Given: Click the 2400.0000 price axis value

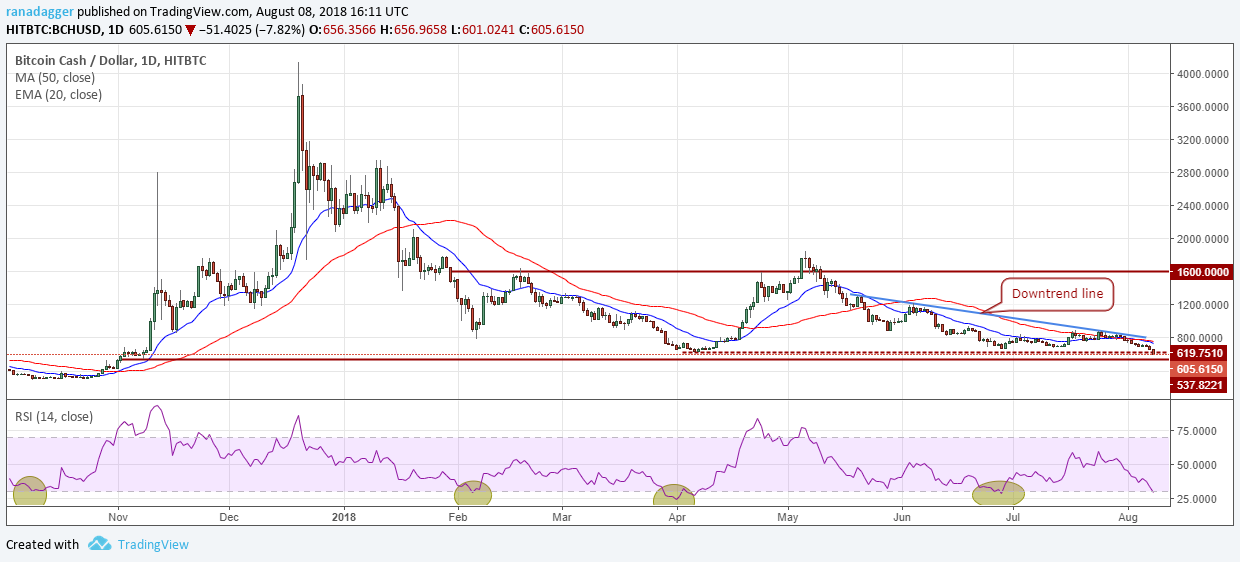Looking at the screenshot, I should point(1205,206).
